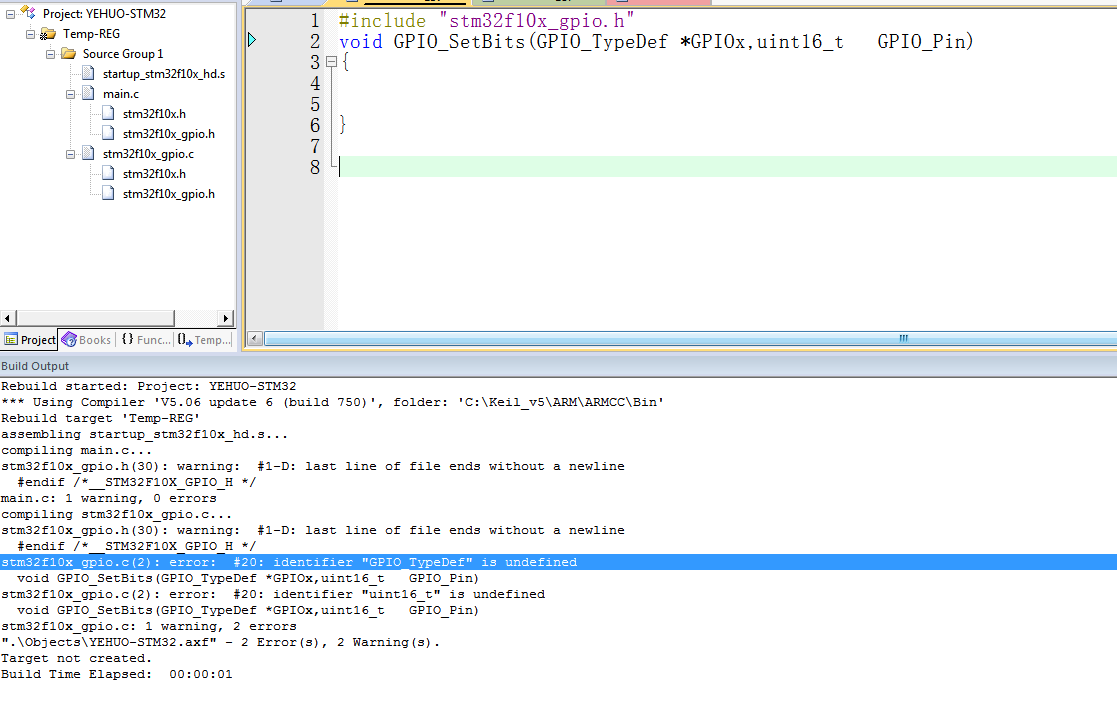Click the main.c file icon in tree
Image resolution: width=1117 pixels, height=711 pixels.
88,94
